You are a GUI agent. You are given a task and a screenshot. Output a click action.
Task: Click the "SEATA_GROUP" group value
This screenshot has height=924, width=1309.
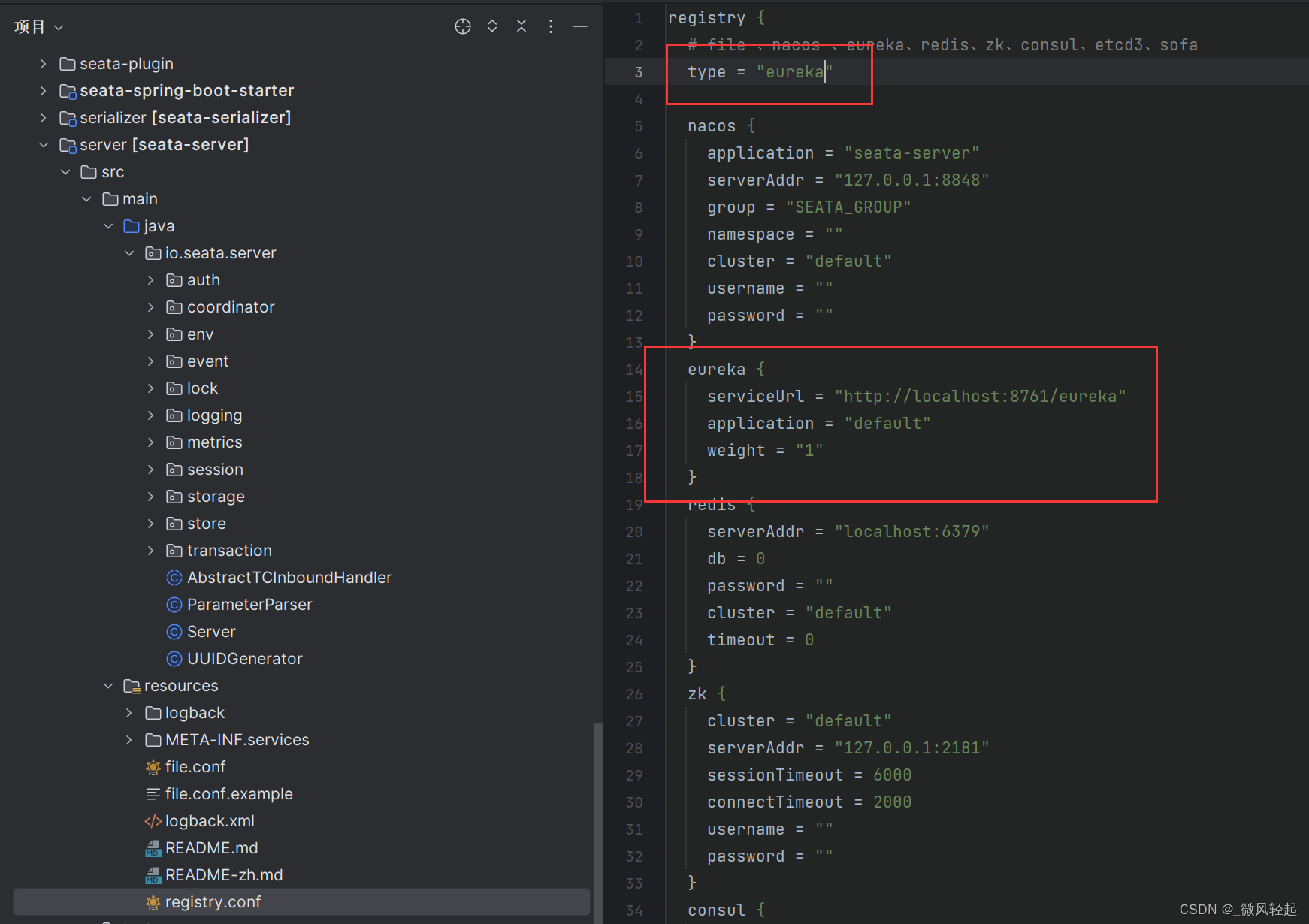848,207
